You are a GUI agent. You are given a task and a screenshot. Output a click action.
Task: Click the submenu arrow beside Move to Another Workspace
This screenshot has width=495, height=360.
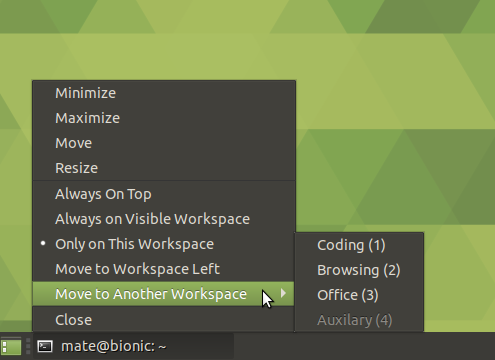tap(283, 293)
